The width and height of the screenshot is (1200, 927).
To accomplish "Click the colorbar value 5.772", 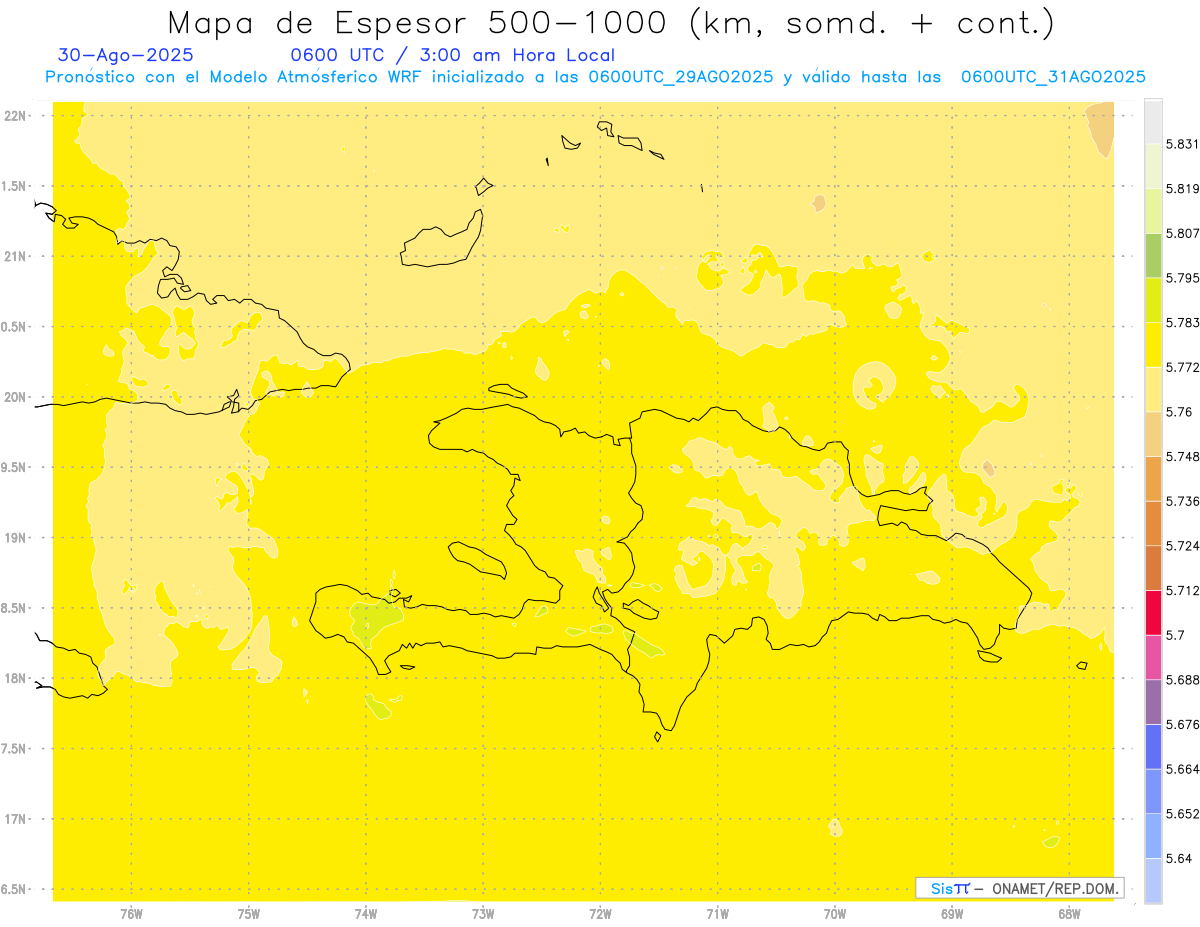I will (x=1183, y=367).
